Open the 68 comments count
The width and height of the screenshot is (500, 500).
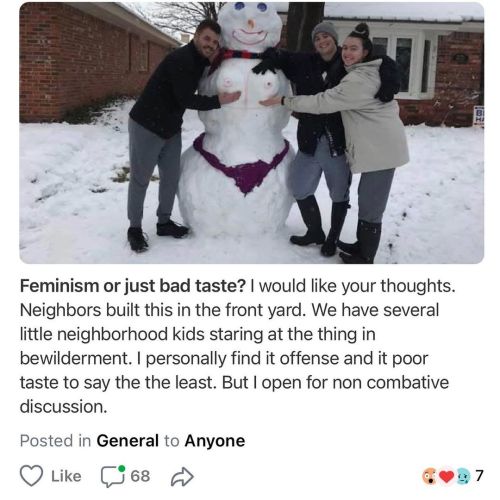pos(140,476)
